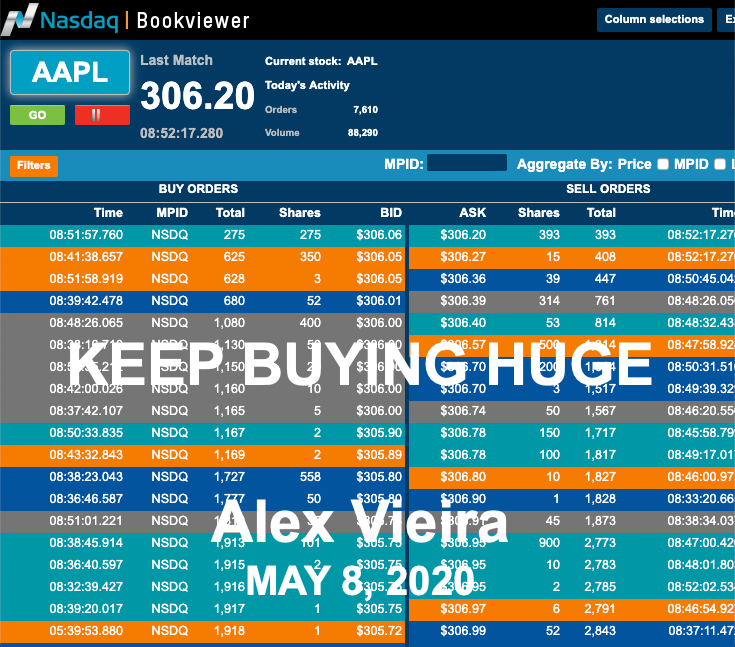The image size is (735, 647).
Task: Select buy order time 08:51:58.919
Action: [86, 279]
